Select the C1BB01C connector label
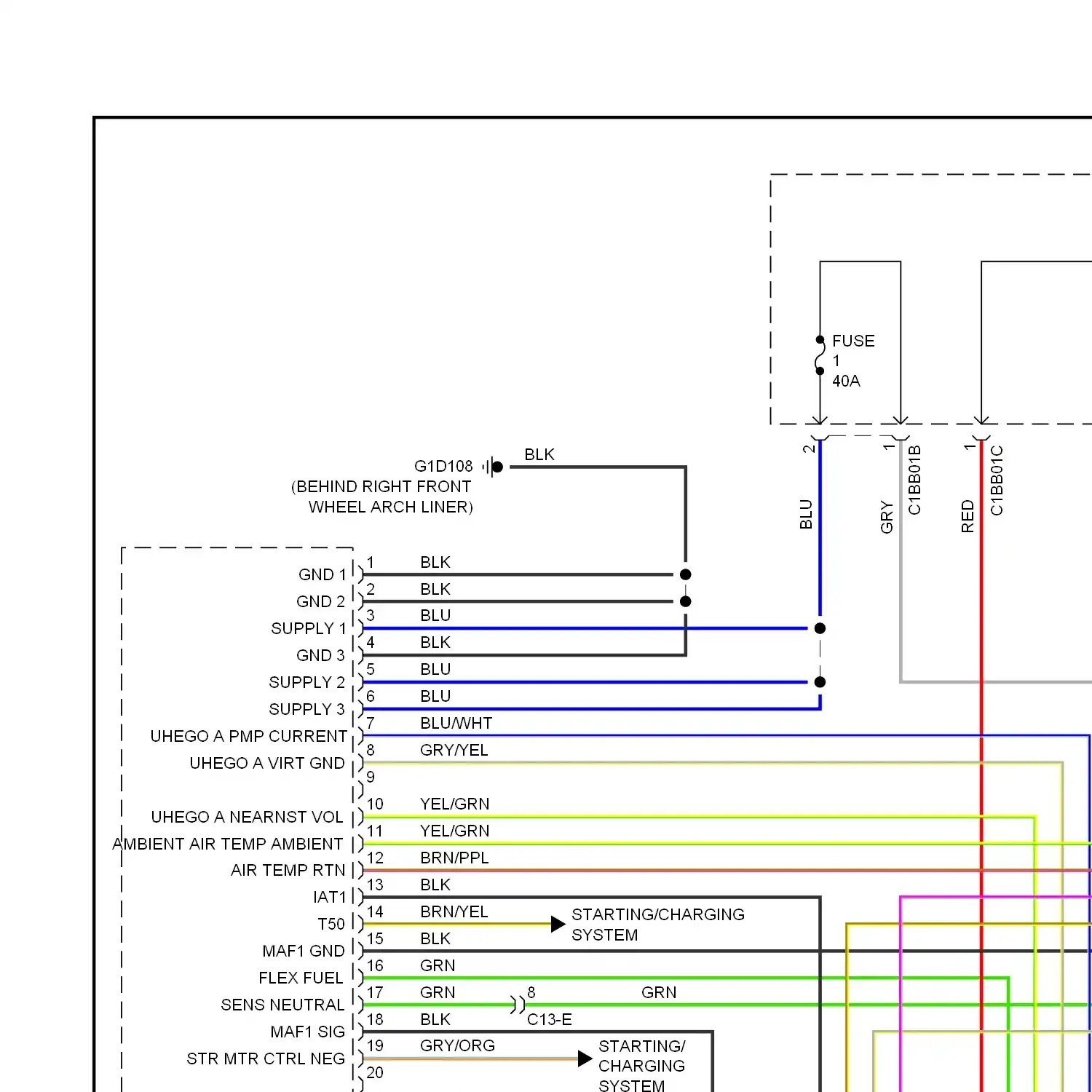 (x=997, y=480)
